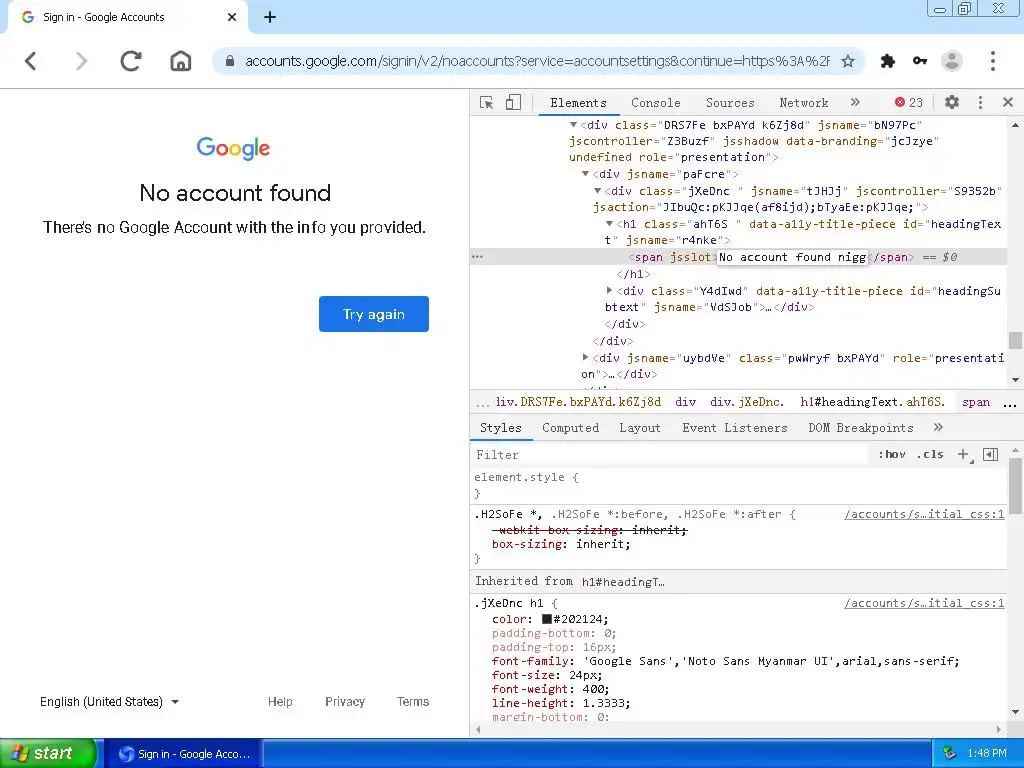Toggle the :hov element state button
1024x768 pixels.
coord(891,455)
